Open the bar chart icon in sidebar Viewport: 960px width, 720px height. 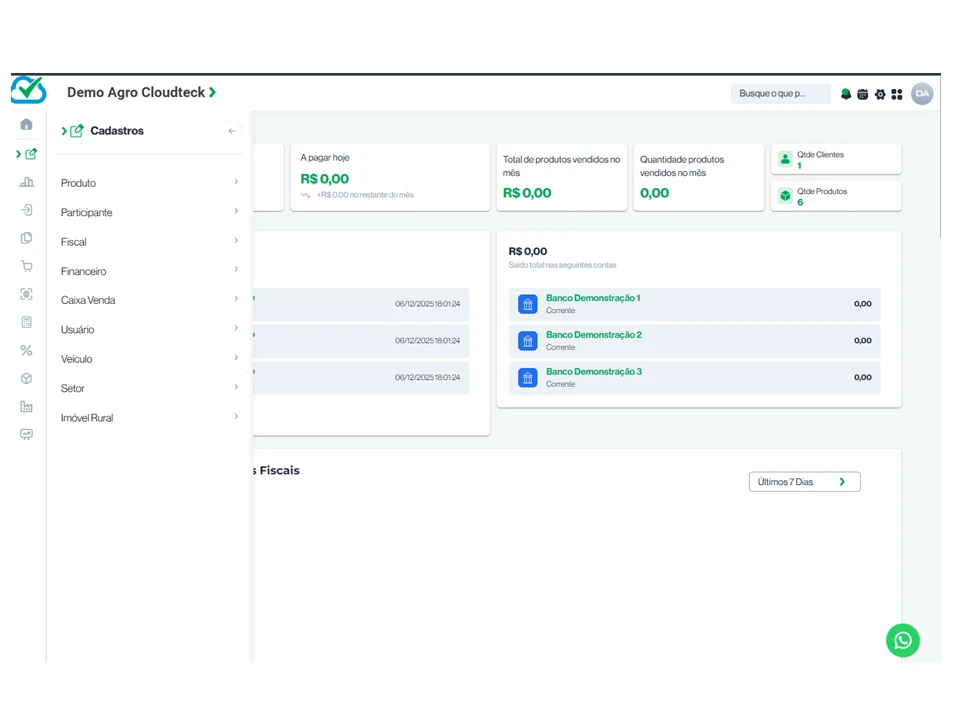26,182
